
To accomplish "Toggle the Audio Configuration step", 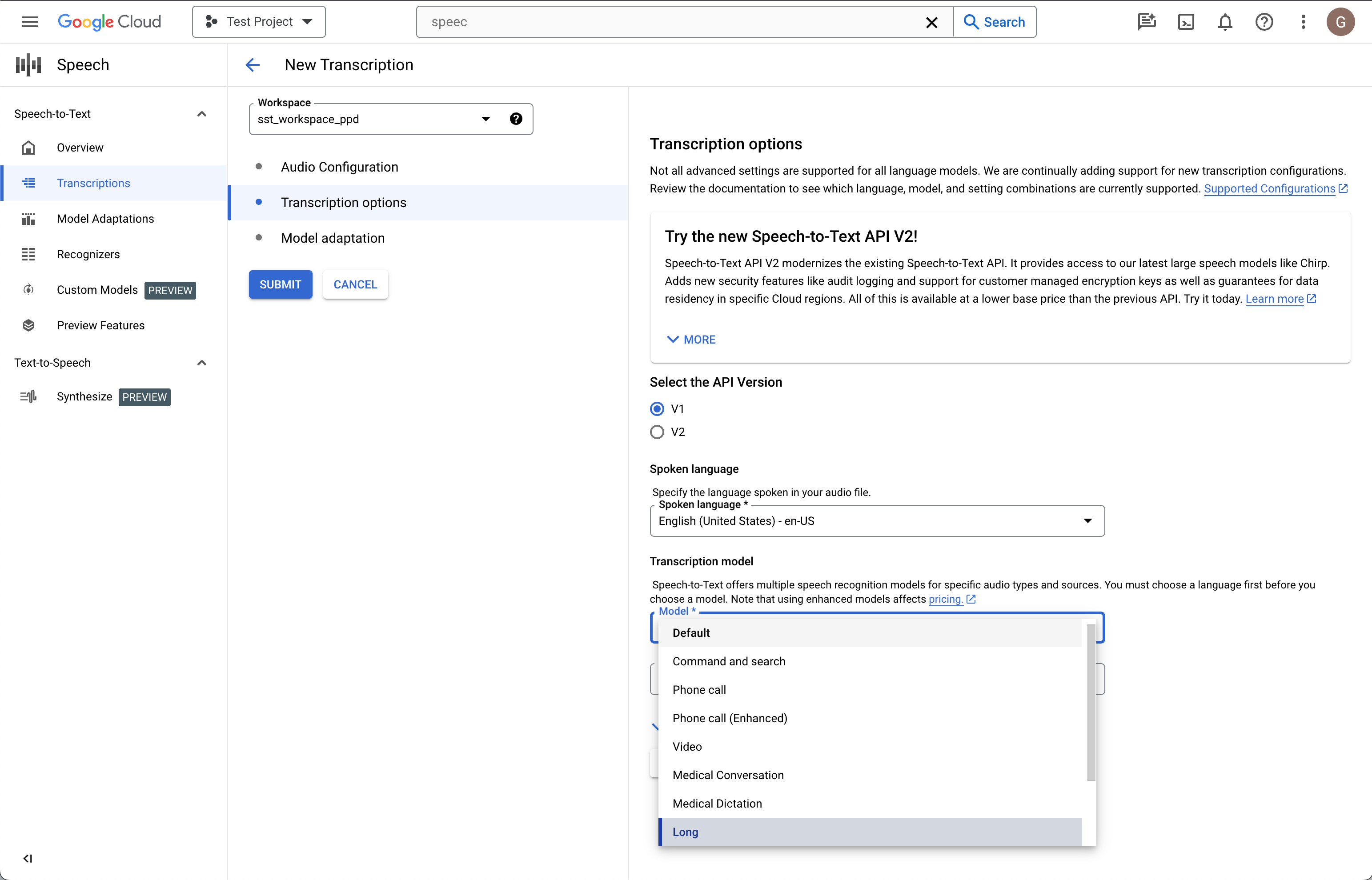I will coord(339,167).
